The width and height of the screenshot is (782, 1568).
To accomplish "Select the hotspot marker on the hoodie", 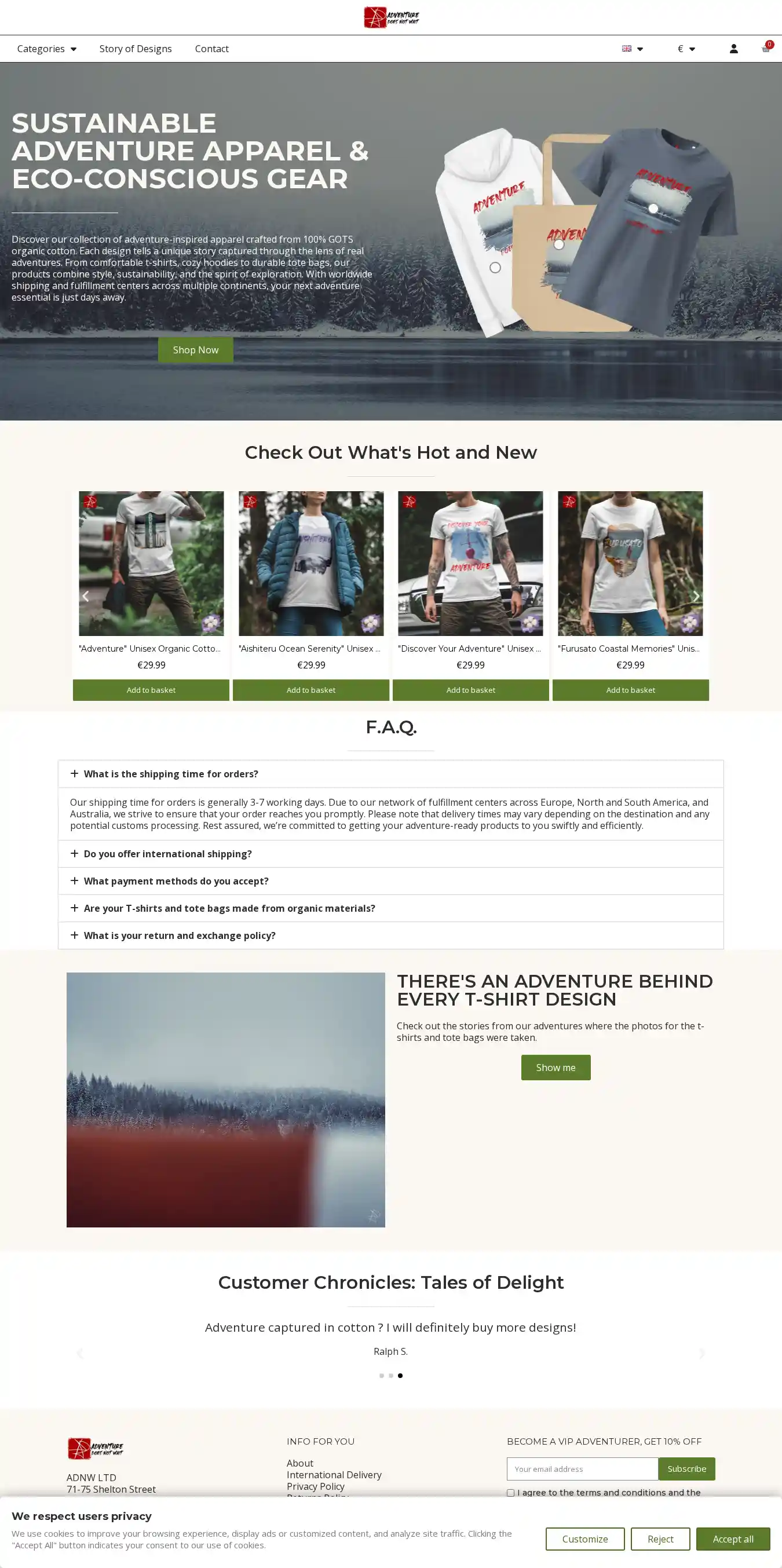I will coord(495,268).
